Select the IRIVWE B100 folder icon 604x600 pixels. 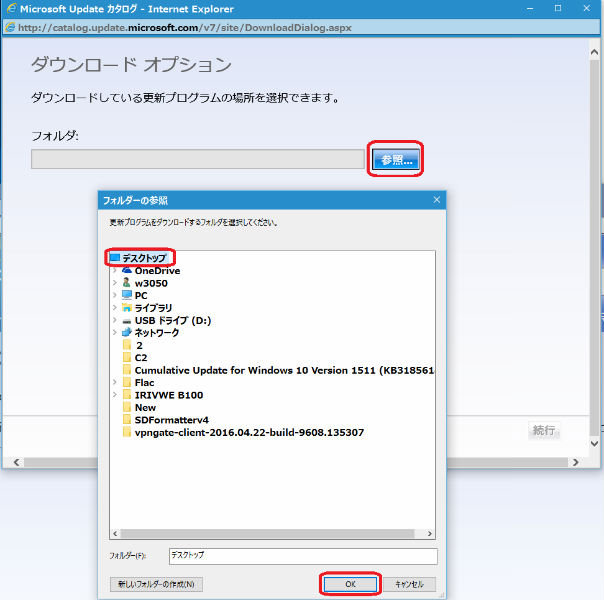[x=127, y=394]
